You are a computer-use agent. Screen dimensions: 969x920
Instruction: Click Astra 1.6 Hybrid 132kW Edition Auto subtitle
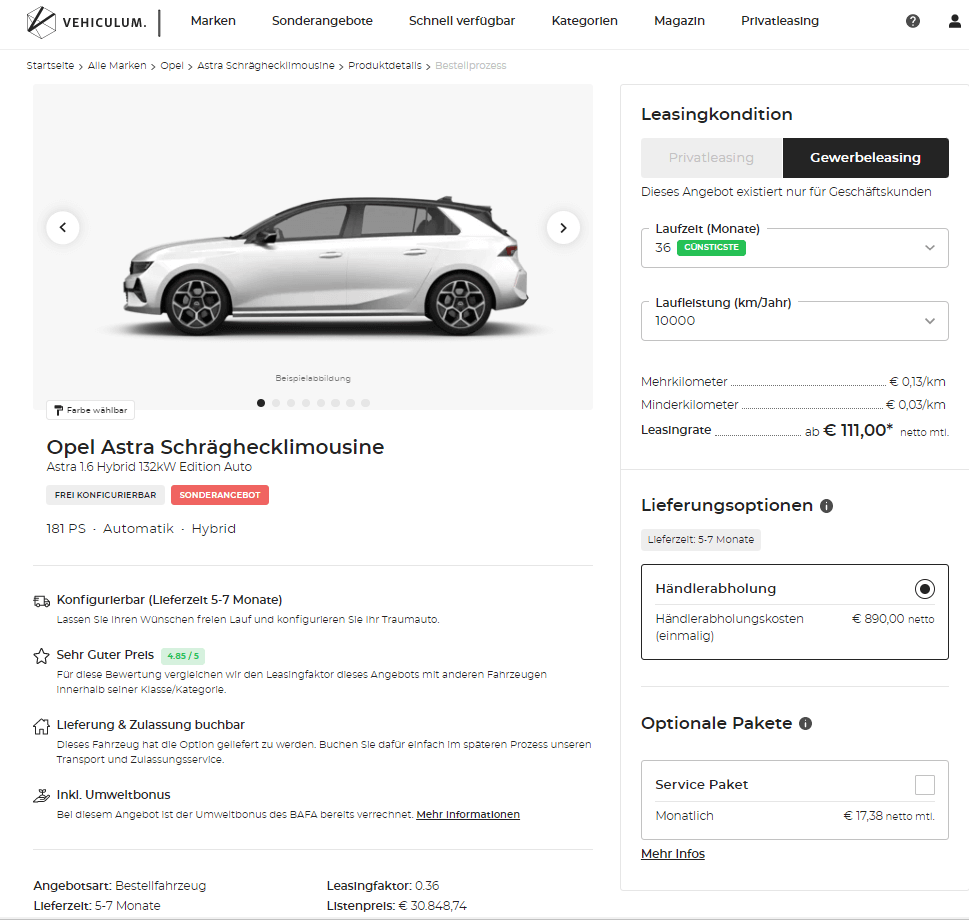(x=149, y=466)
